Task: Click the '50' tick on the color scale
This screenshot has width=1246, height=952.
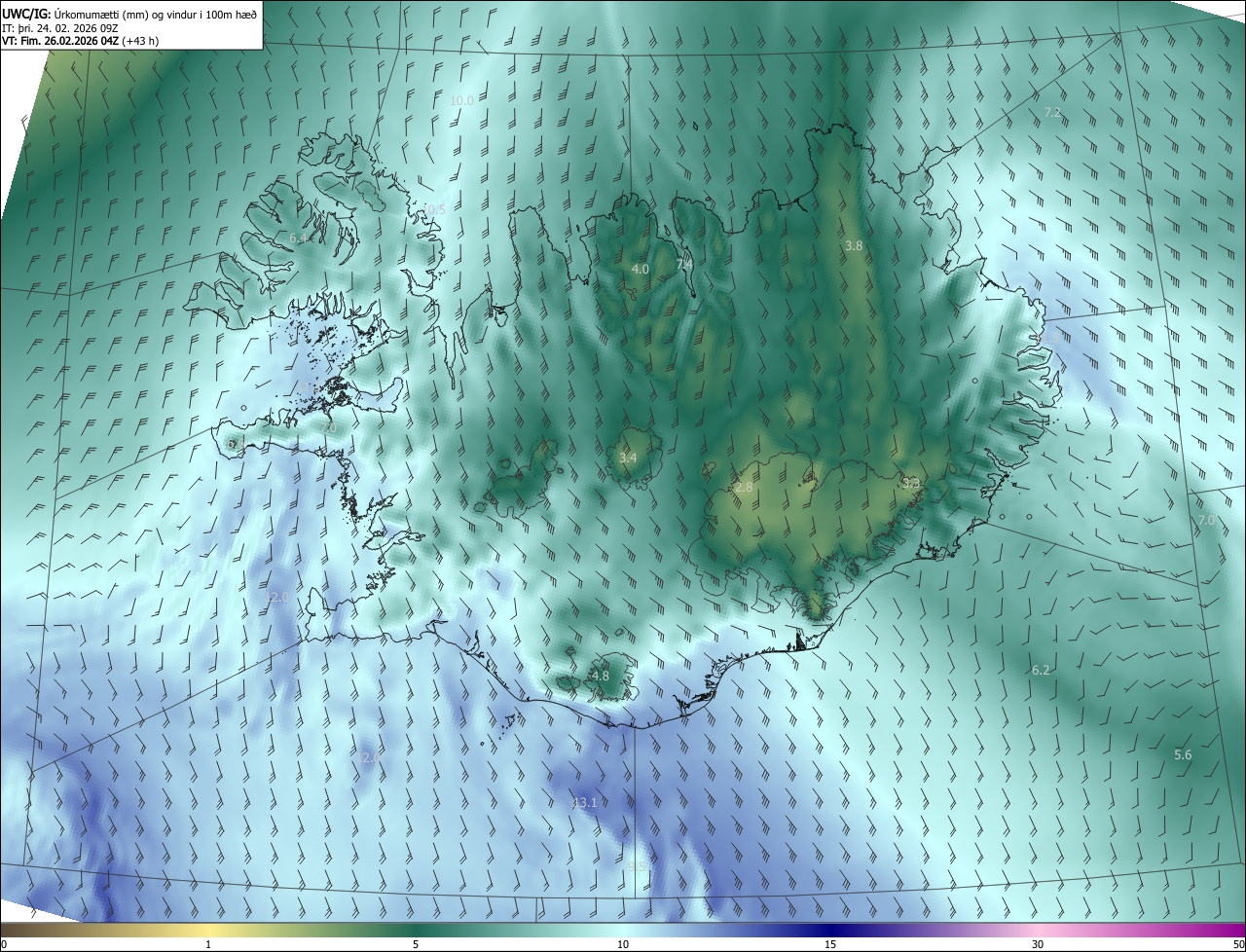Action: point(1238,944)
